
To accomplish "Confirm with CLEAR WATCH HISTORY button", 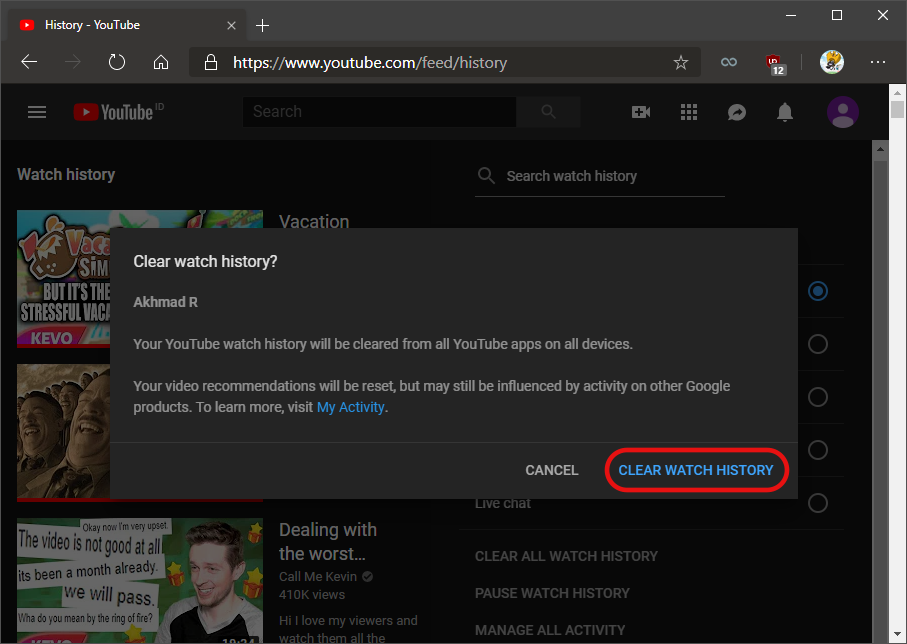I will (696, 470).
